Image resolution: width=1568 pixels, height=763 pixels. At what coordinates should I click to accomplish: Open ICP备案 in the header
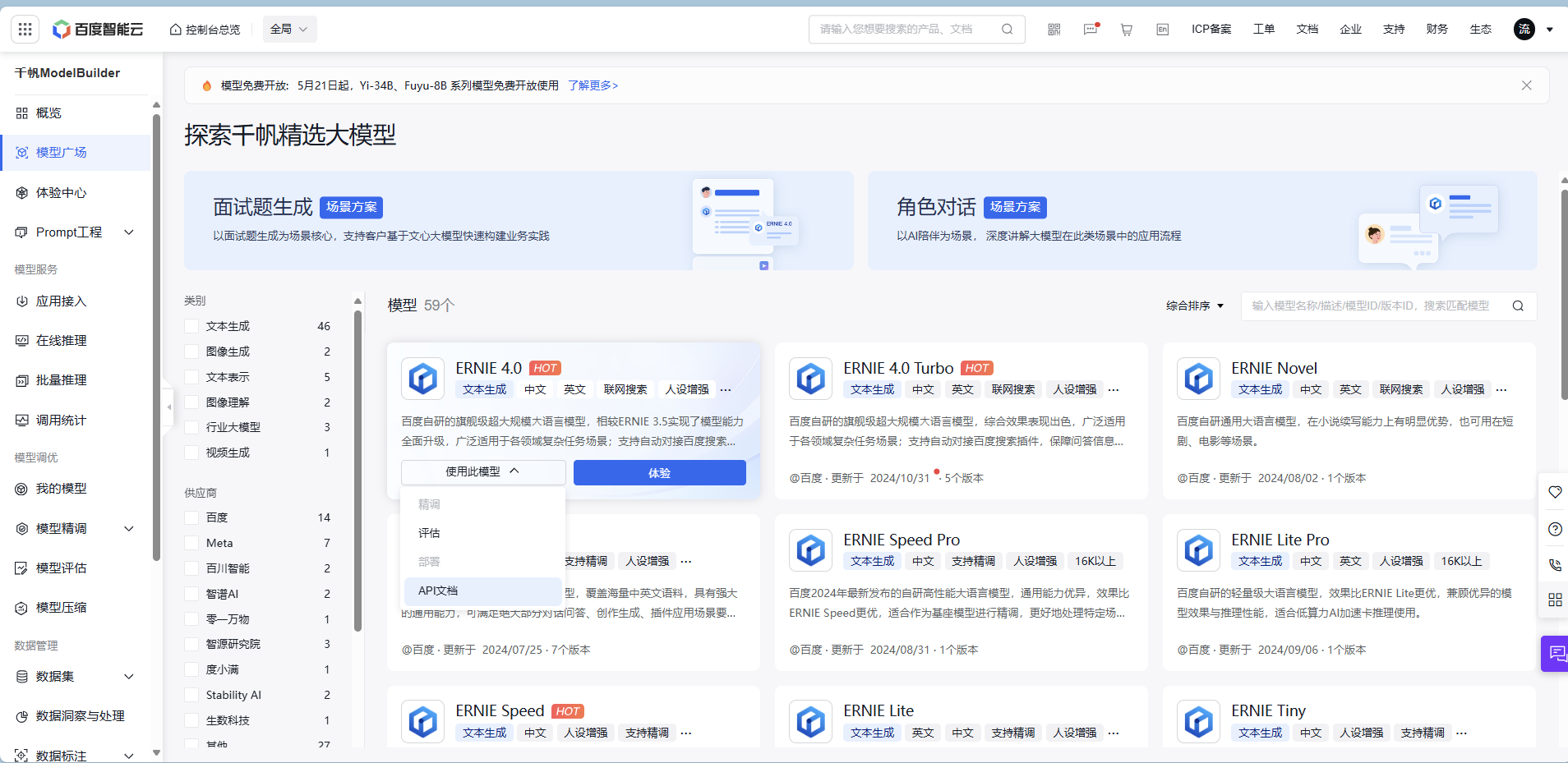1211,30
